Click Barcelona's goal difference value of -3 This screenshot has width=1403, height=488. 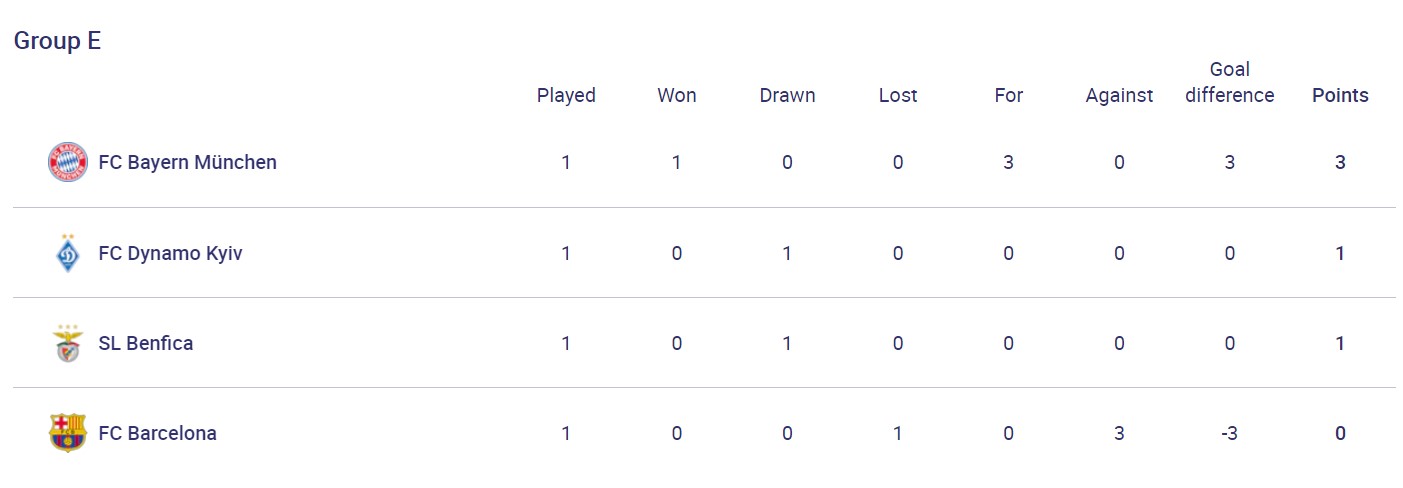pos(1230,433)
